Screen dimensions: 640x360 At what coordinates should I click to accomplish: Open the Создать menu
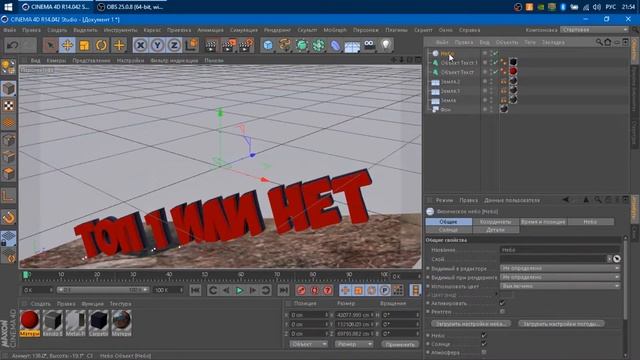point(57,30)
